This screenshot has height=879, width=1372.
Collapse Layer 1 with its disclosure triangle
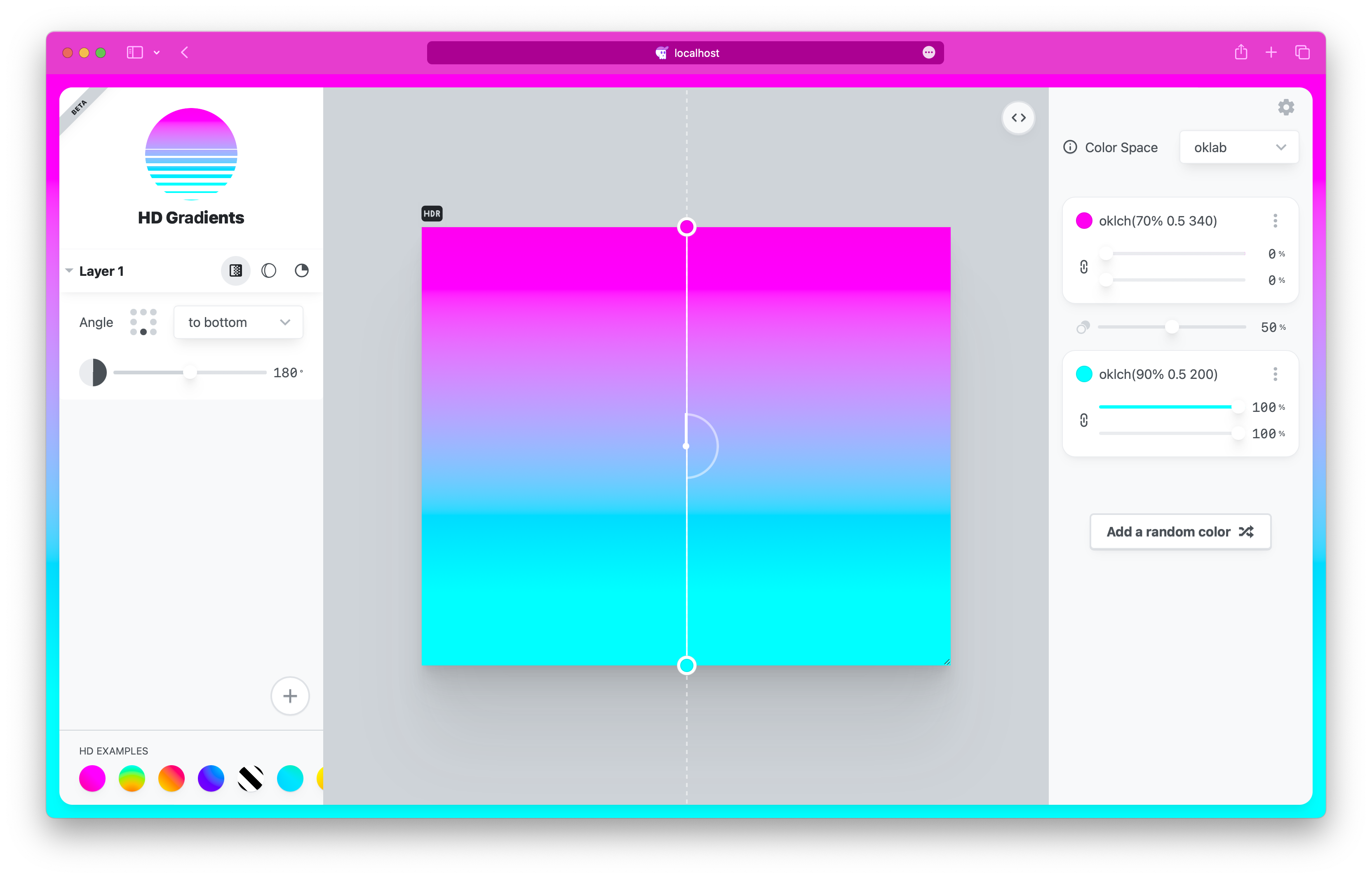point(69,270)
